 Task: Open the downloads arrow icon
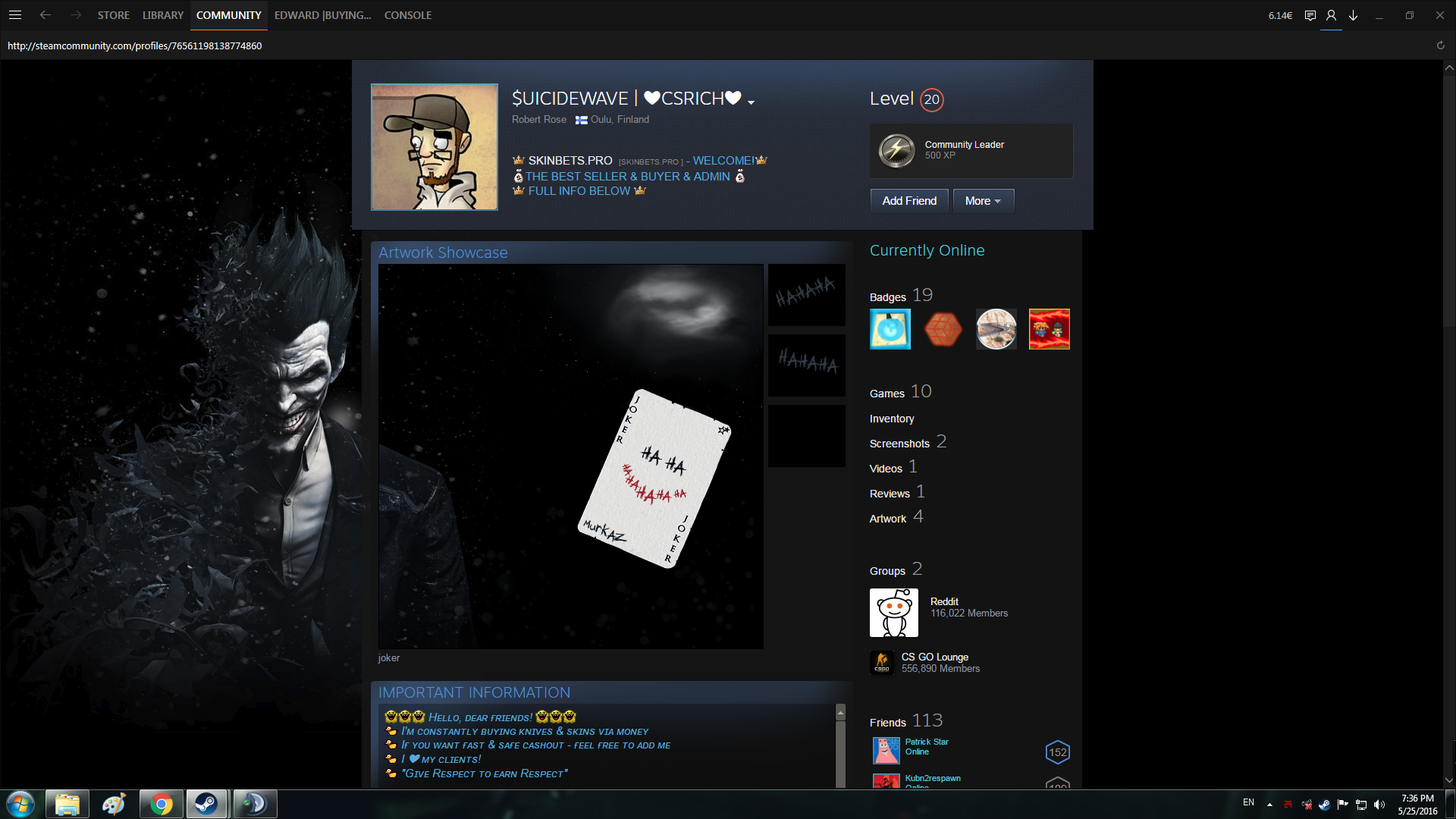pos(1353,15)
